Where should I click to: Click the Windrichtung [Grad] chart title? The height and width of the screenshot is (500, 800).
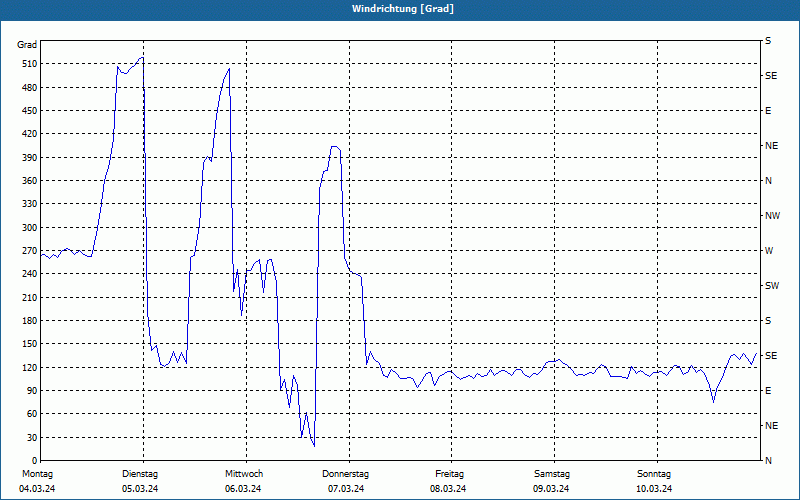(x=403, y=9)
